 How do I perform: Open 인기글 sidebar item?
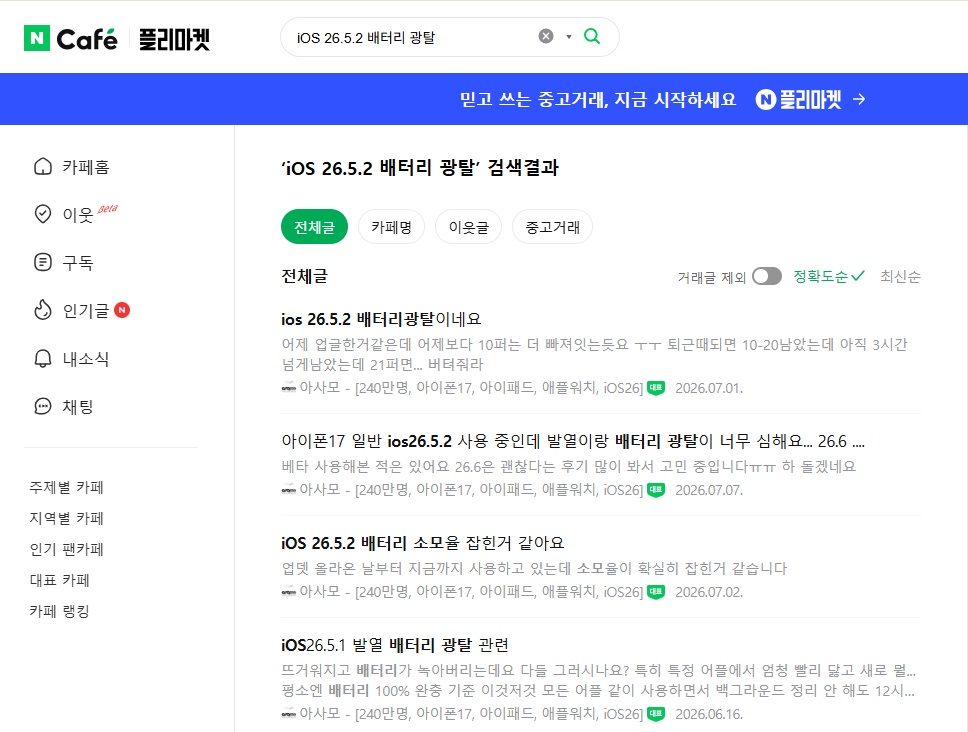coord(86,310)
